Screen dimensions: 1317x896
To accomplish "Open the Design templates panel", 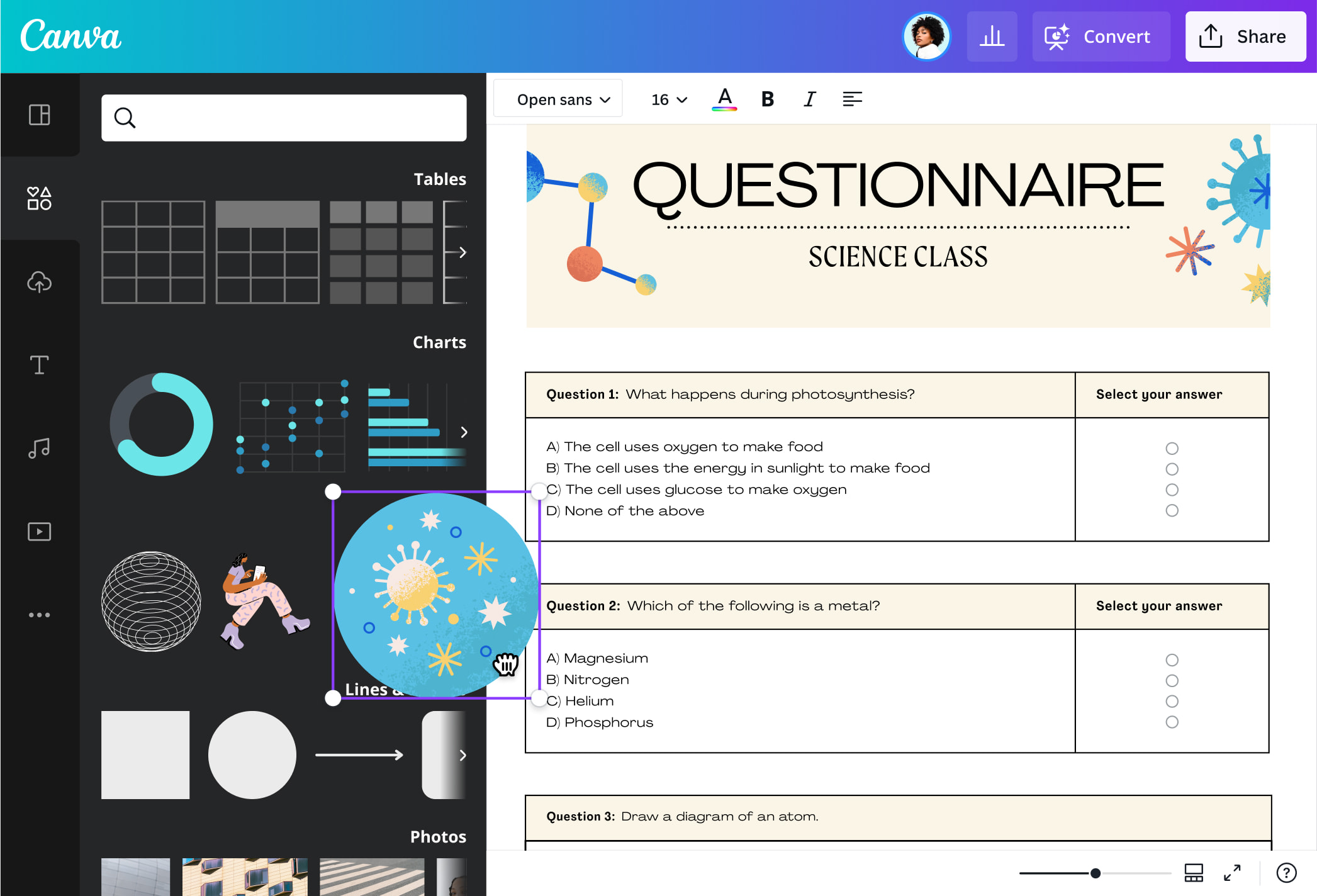I will (40, 116).
